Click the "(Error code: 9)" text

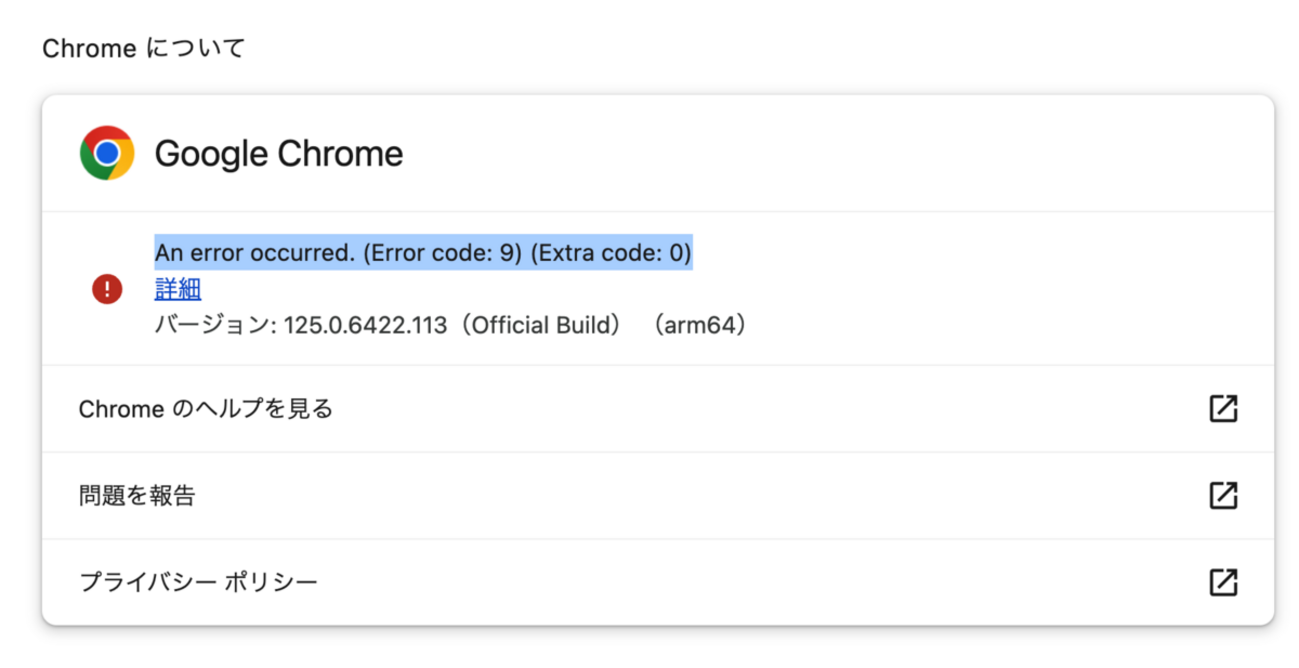pos(442,254)
